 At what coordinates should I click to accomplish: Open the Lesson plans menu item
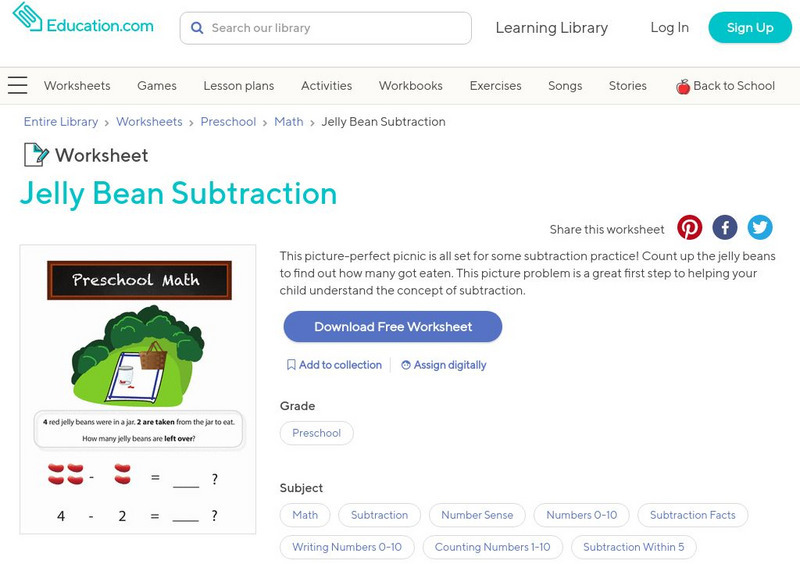[238, 86]
